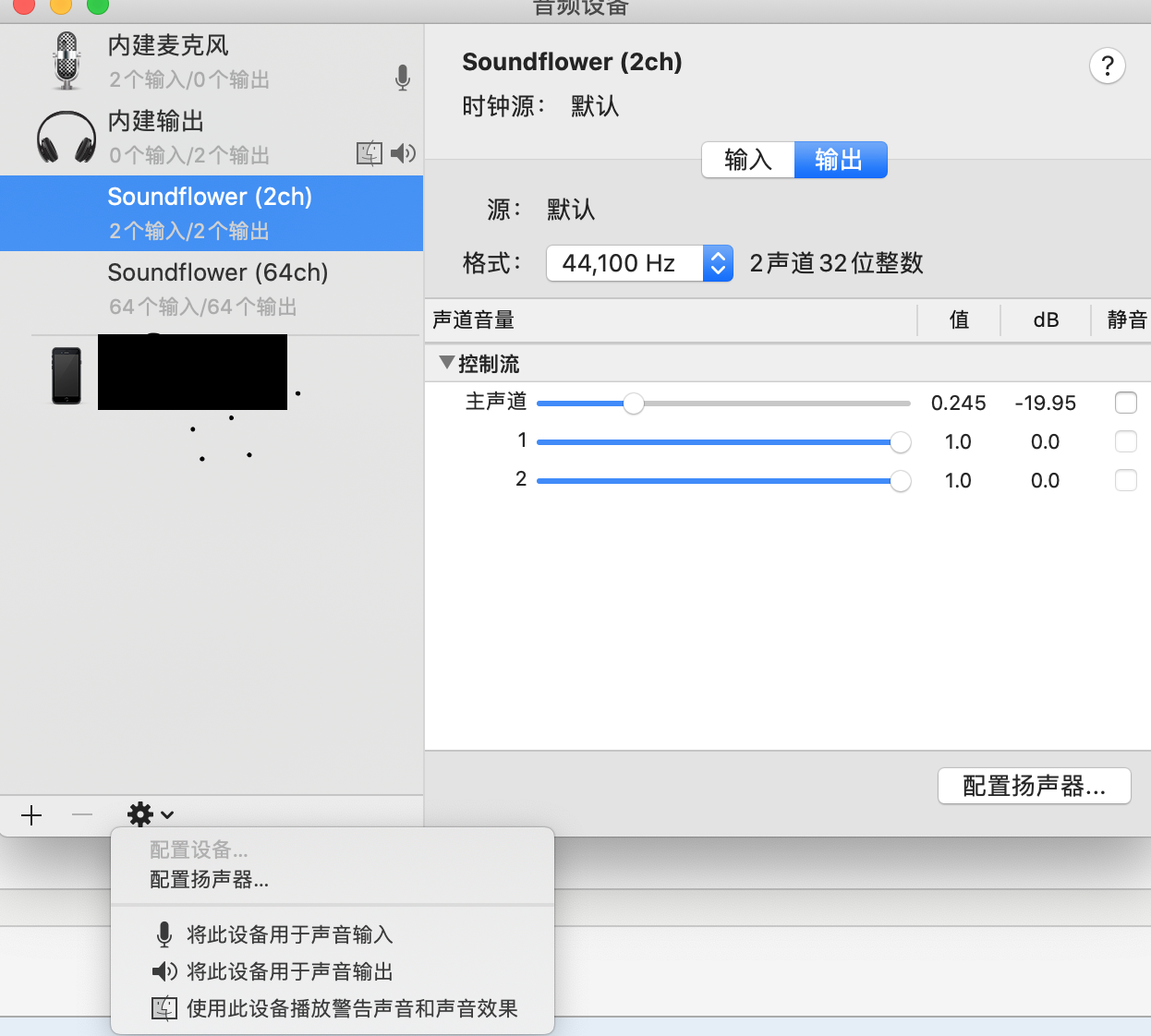Image resolution: width=1151 pixels, height=1036 pixels.
Task: Click Finder icon beside 使用此设备播放警告声音
Action: tap(164, 1008)
